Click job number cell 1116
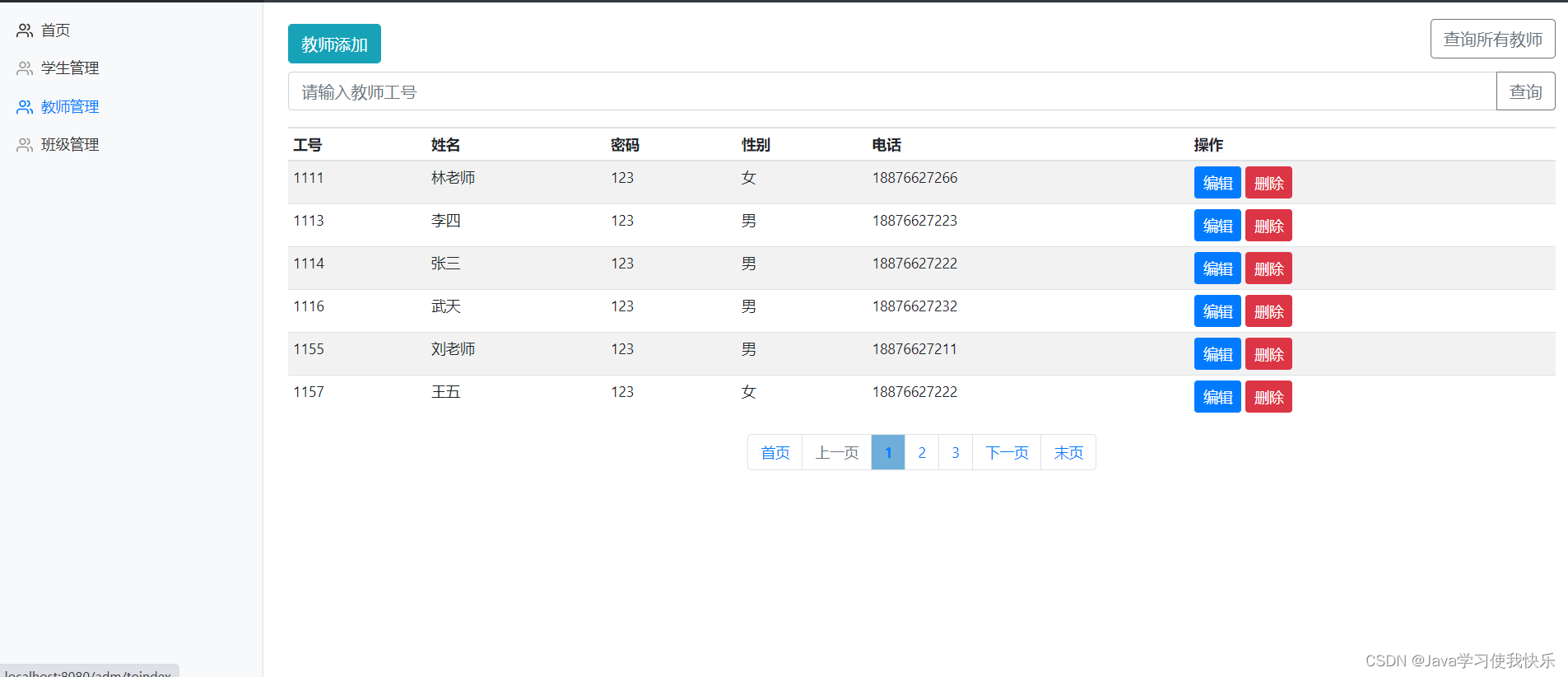The image size is (1568, 677). (x=309, y=306)
